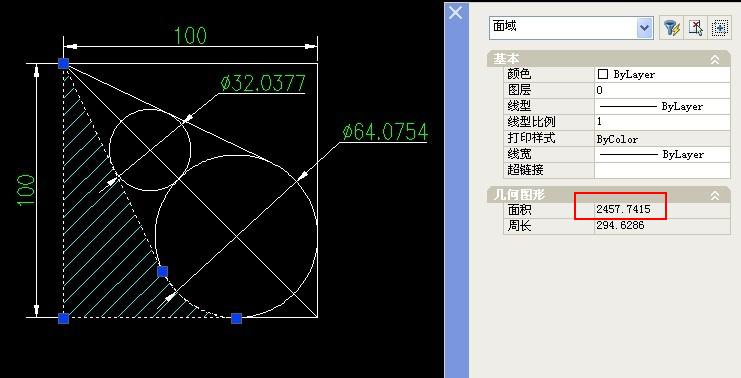Click the 线宽 property label
The image size is (741, 378).
(519, 154)
